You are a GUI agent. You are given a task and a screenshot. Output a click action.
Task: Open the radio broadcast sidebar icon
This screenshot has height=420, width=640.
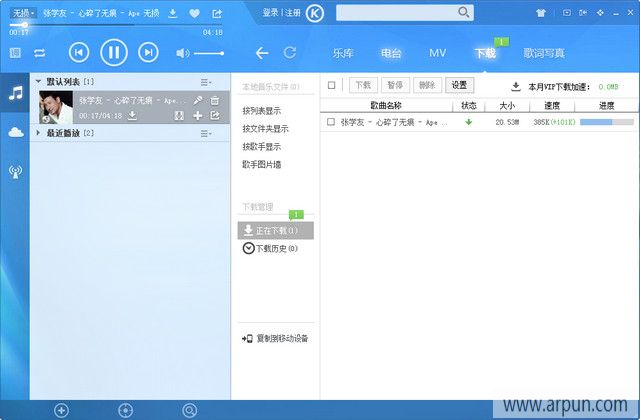(x=16, y=172)
